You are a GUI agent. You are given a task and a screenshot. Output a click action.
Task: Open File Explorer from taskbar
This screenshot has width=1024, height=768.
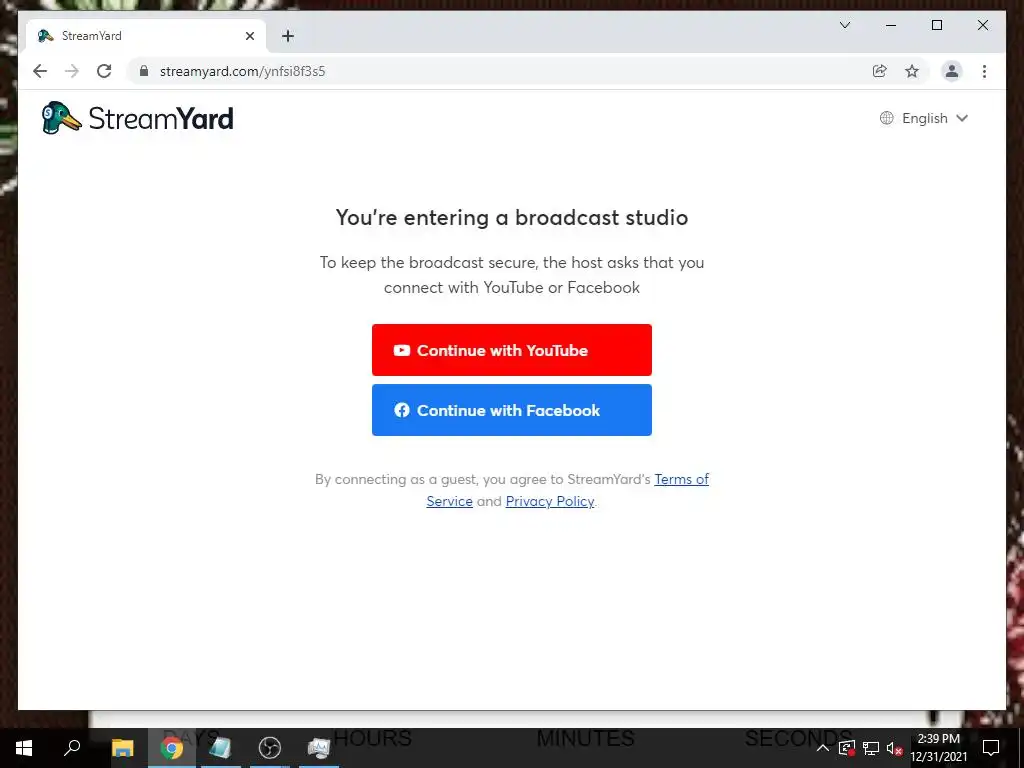[x=122, y=748]
